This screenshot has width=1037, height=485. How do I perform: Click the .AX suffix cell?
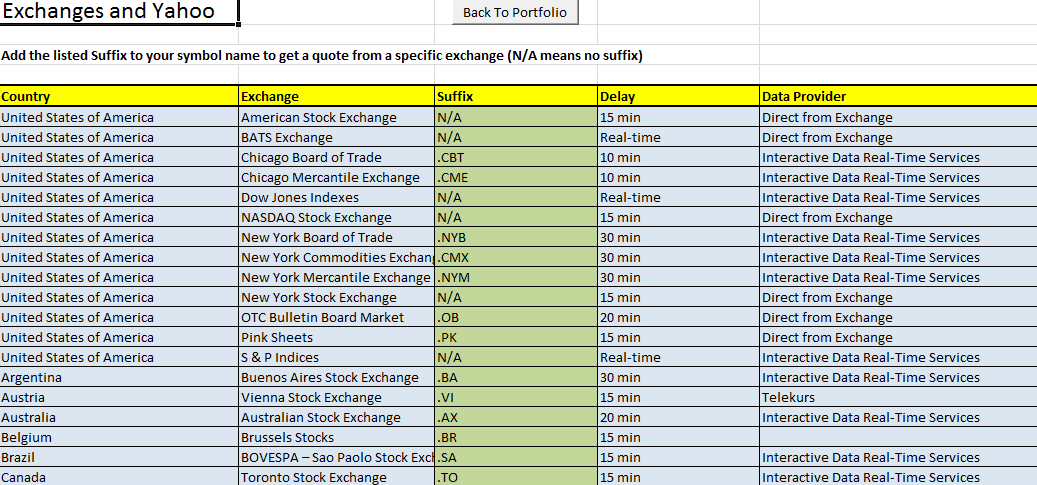(515, 417)
